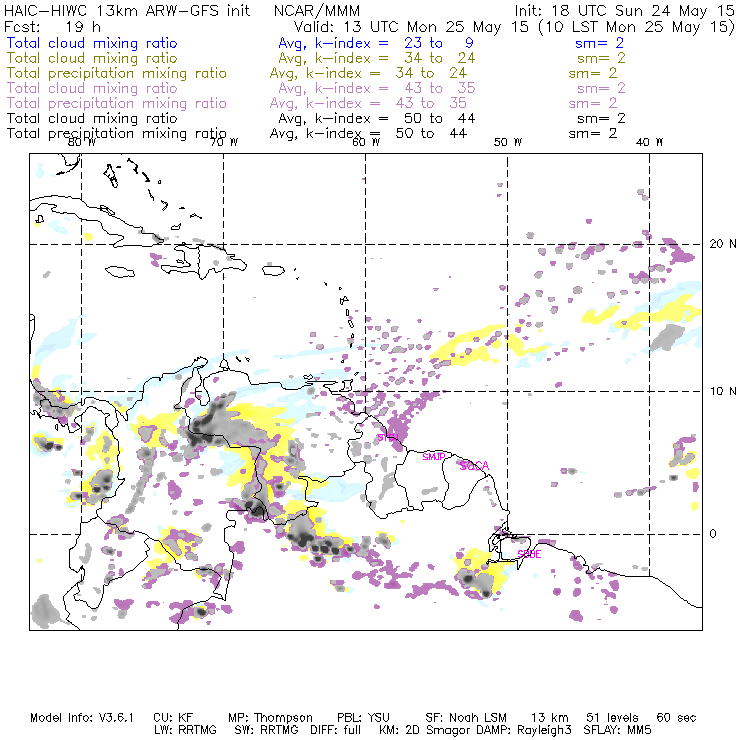Click the "Valid: 13 UTC Mon 25 May 15" text
The width and height of the screenshot is (740, 740).
(411, 26)
